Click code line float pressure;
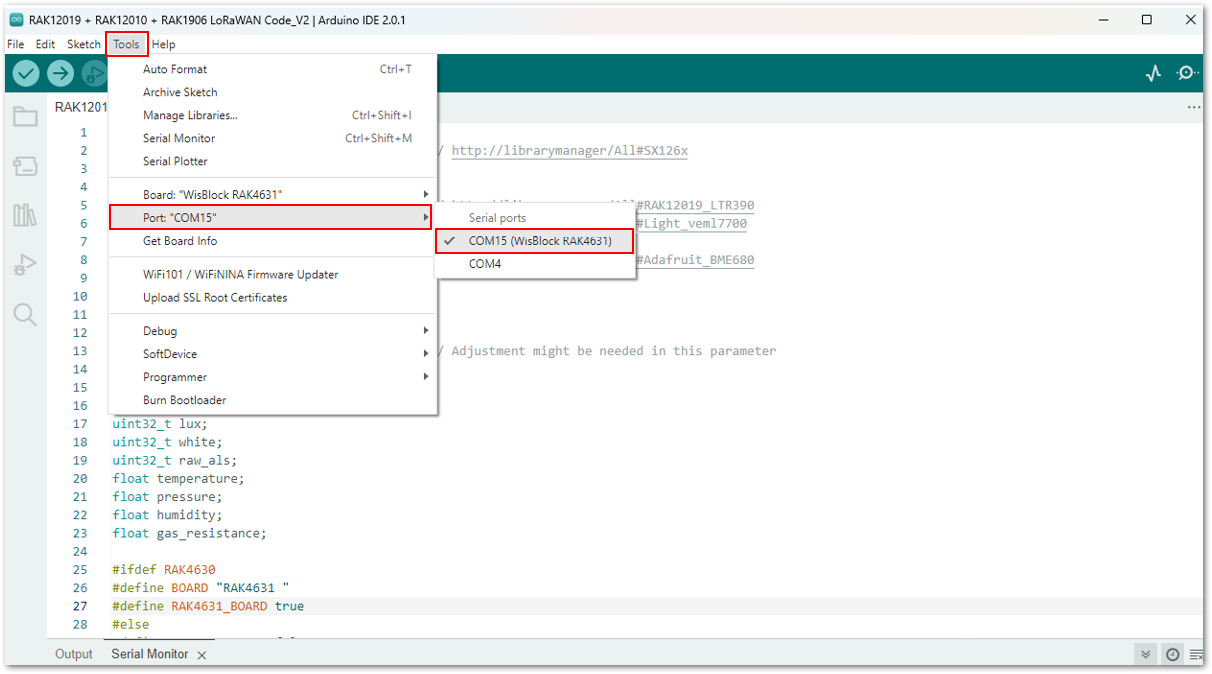This screenshot has height=674, width=1212. coord(168,497)
